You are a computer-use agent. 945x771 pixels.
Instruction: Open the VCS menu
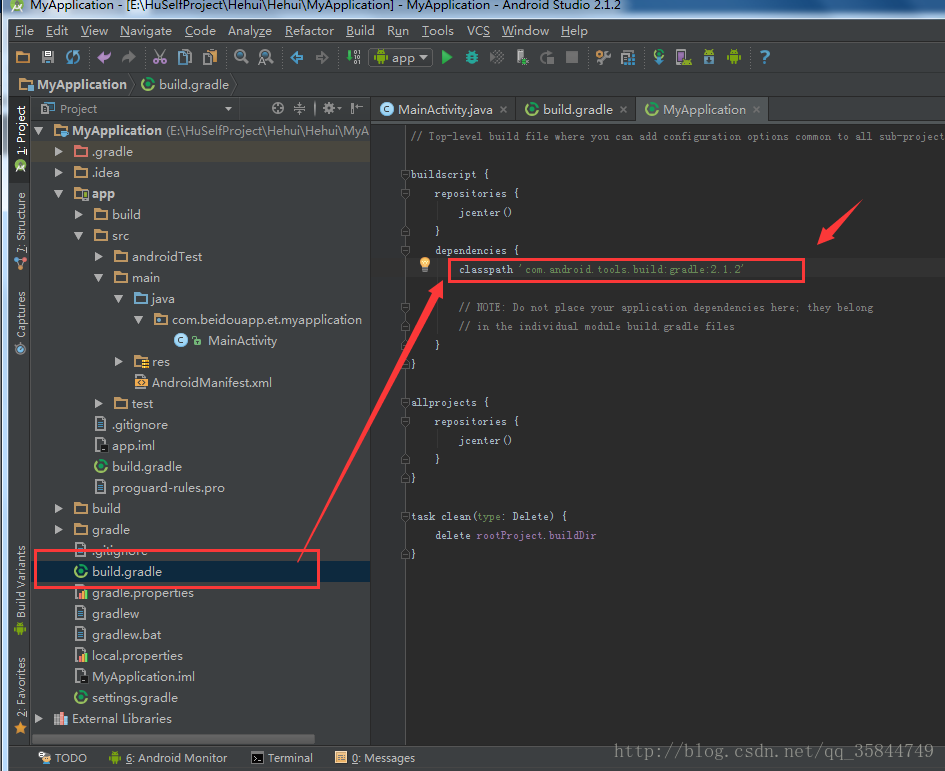[479, 31]
